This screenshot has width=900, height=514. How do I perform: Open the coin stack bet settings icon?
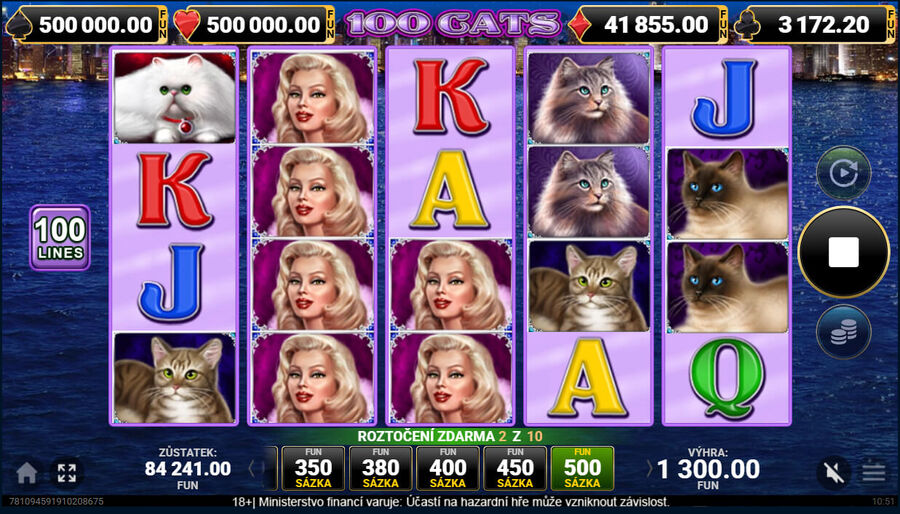click(844, 332)
